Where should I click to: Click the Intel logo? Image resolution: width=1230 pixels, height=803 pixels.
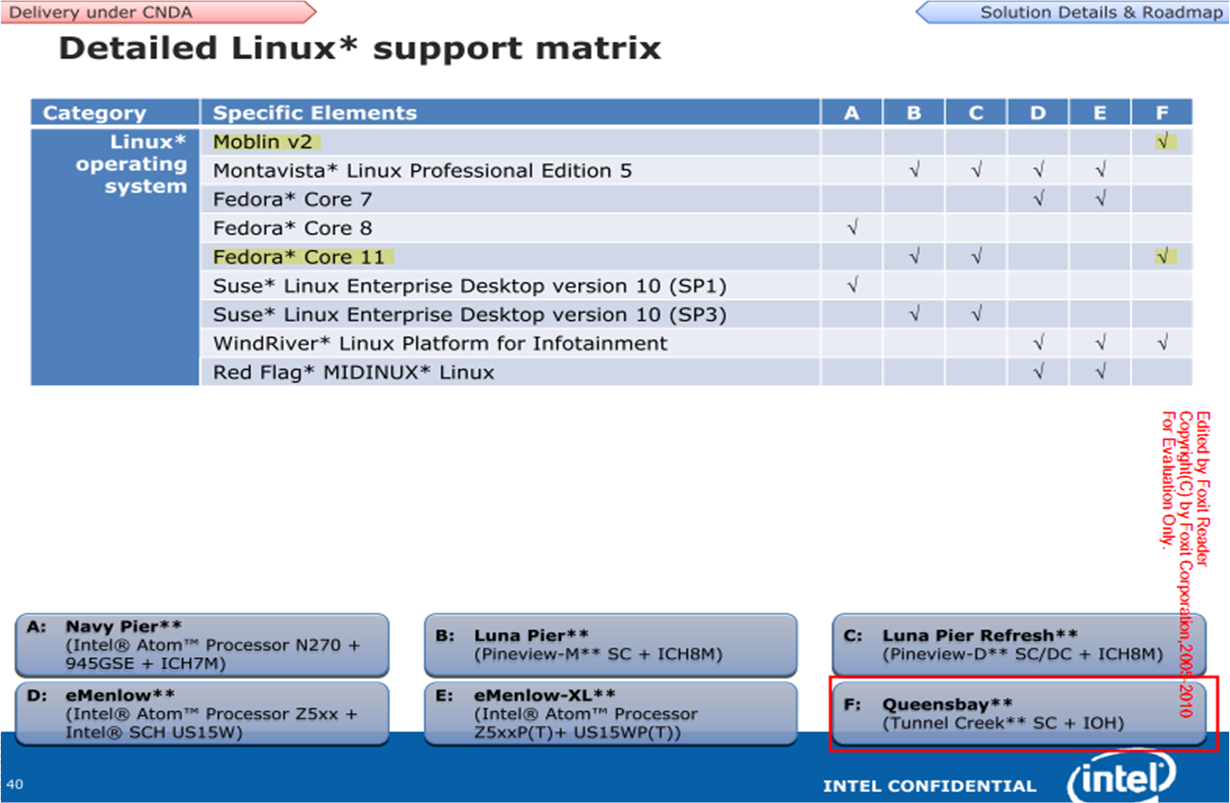click(x=1121, y=774)
